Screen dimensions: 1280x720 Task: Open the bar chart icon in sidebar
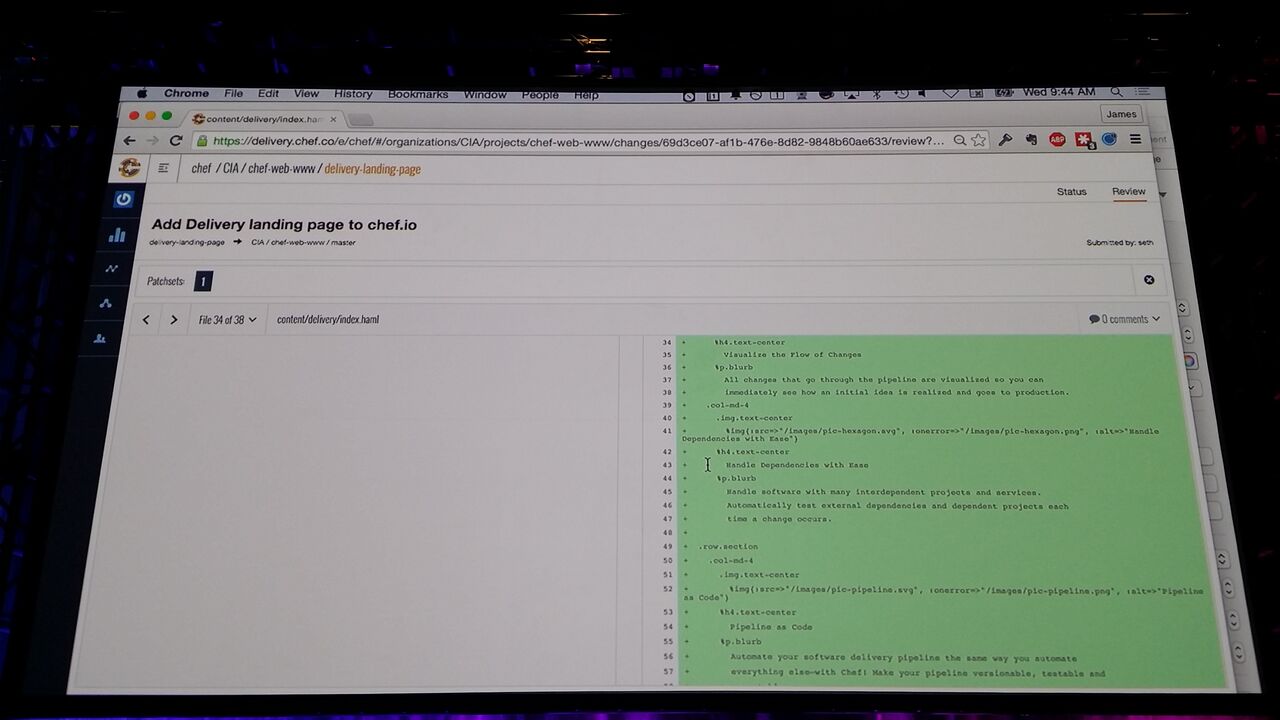tap(117, 235)
